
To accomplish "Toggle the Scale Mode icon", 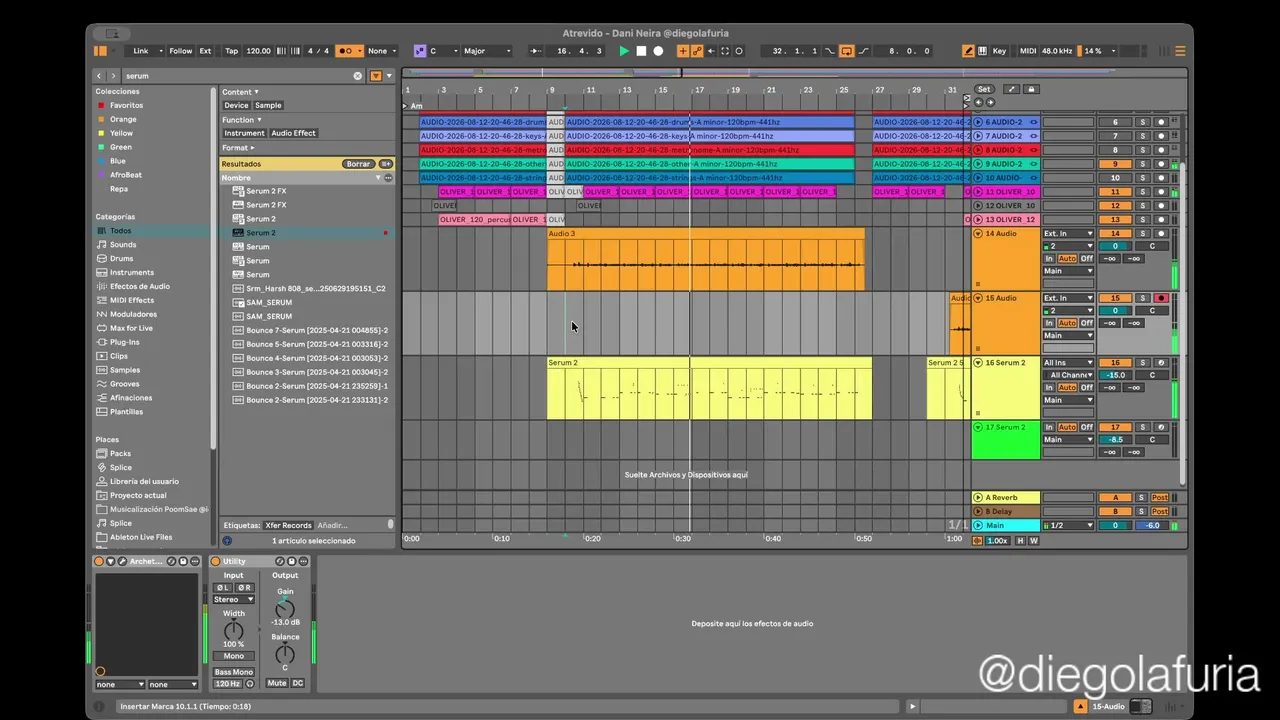I will click(x=420, y=51).
